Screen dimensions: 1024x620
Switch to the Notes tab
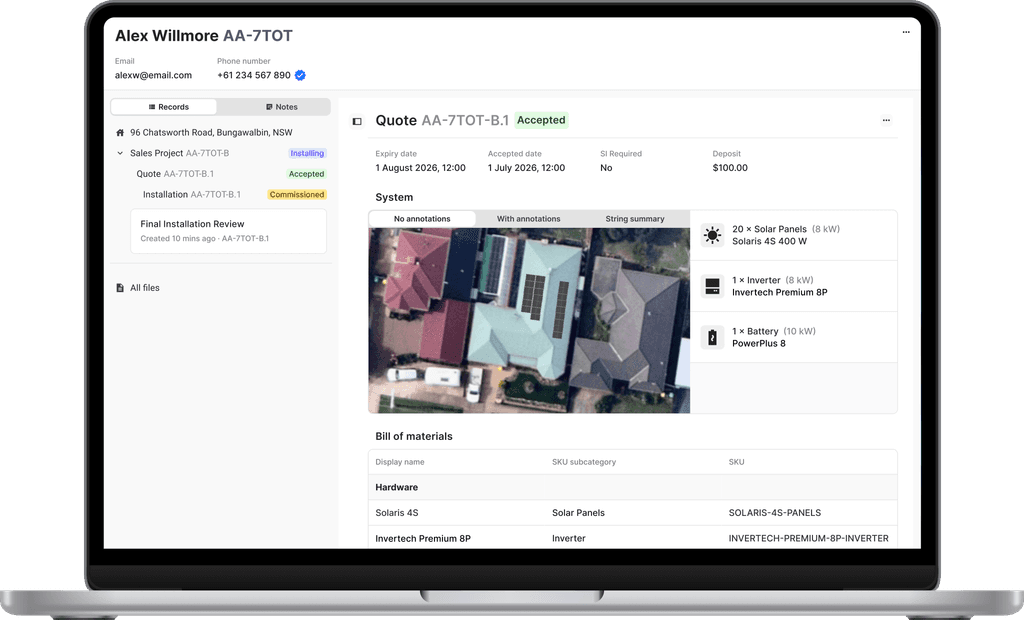(x=285, y=106)
